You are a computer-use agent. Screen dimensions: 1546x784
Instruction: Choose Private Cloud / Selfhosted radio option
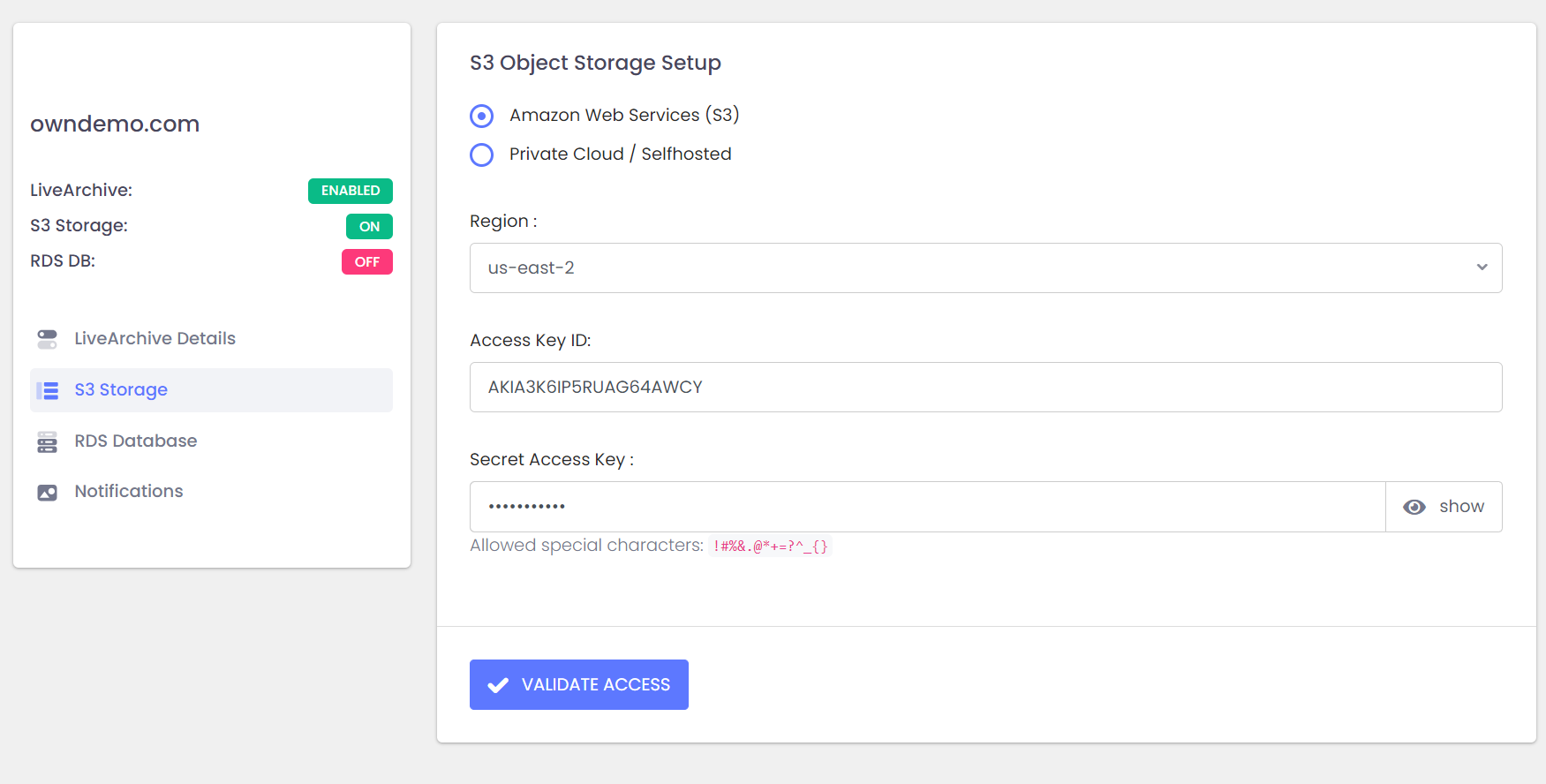[x=481, y=155]
